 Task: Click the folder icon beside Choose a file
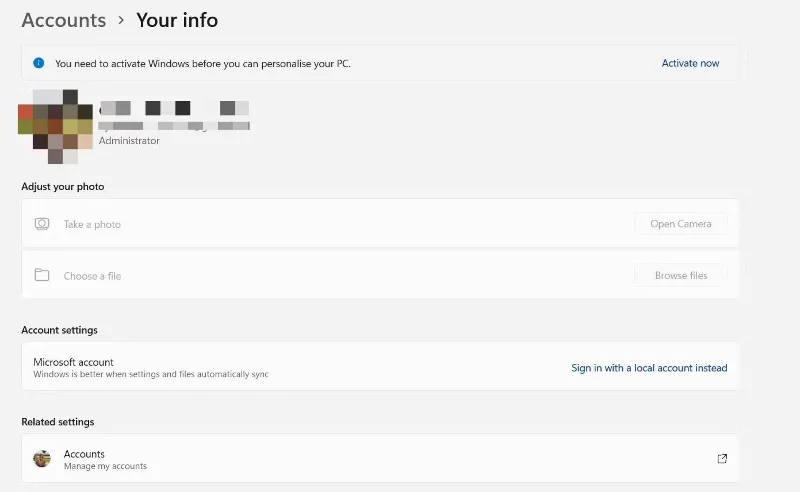(42, 275)
